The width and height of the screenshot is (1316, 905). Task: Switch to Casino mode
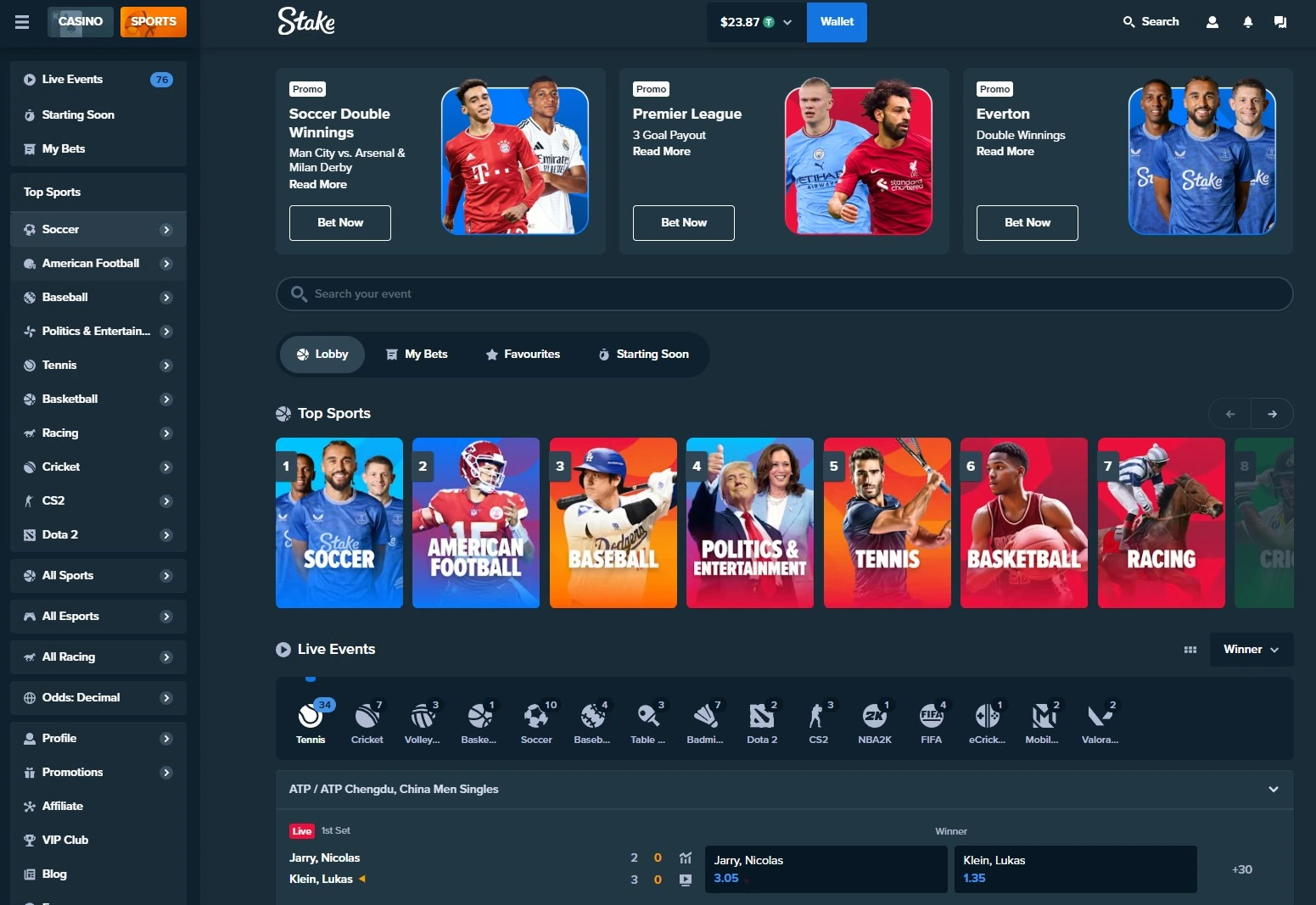click(x=81, y=22)
